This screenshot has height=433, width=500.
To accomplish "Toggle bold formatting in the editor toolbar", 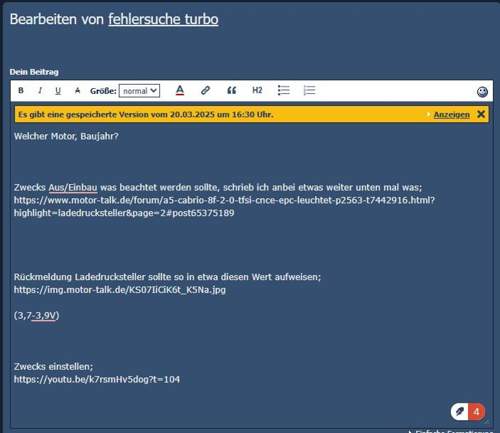I will pyautogui.click(x=21, y=90).
